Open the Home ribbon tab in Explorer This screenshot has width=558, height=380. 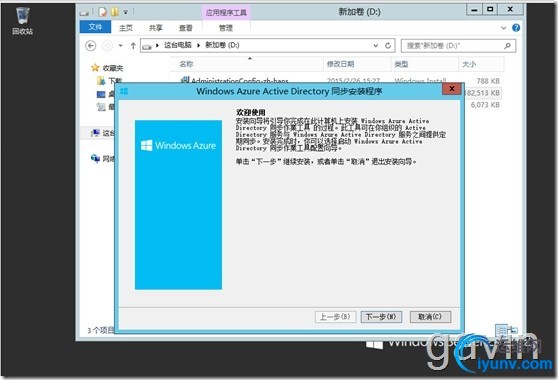click(126, 28)
